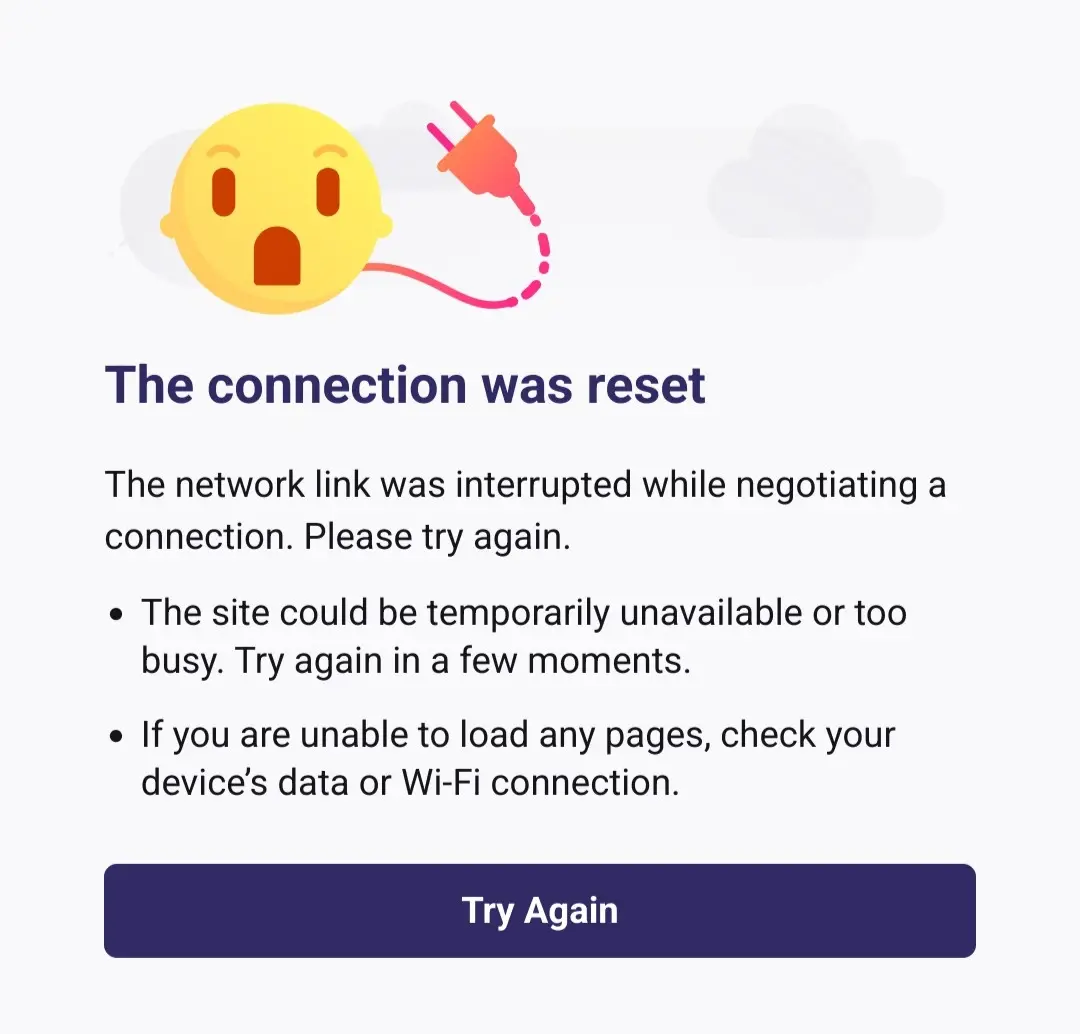Click the words 'Please try again.'
The image size is (1080, 1034).
pos(437,537)
